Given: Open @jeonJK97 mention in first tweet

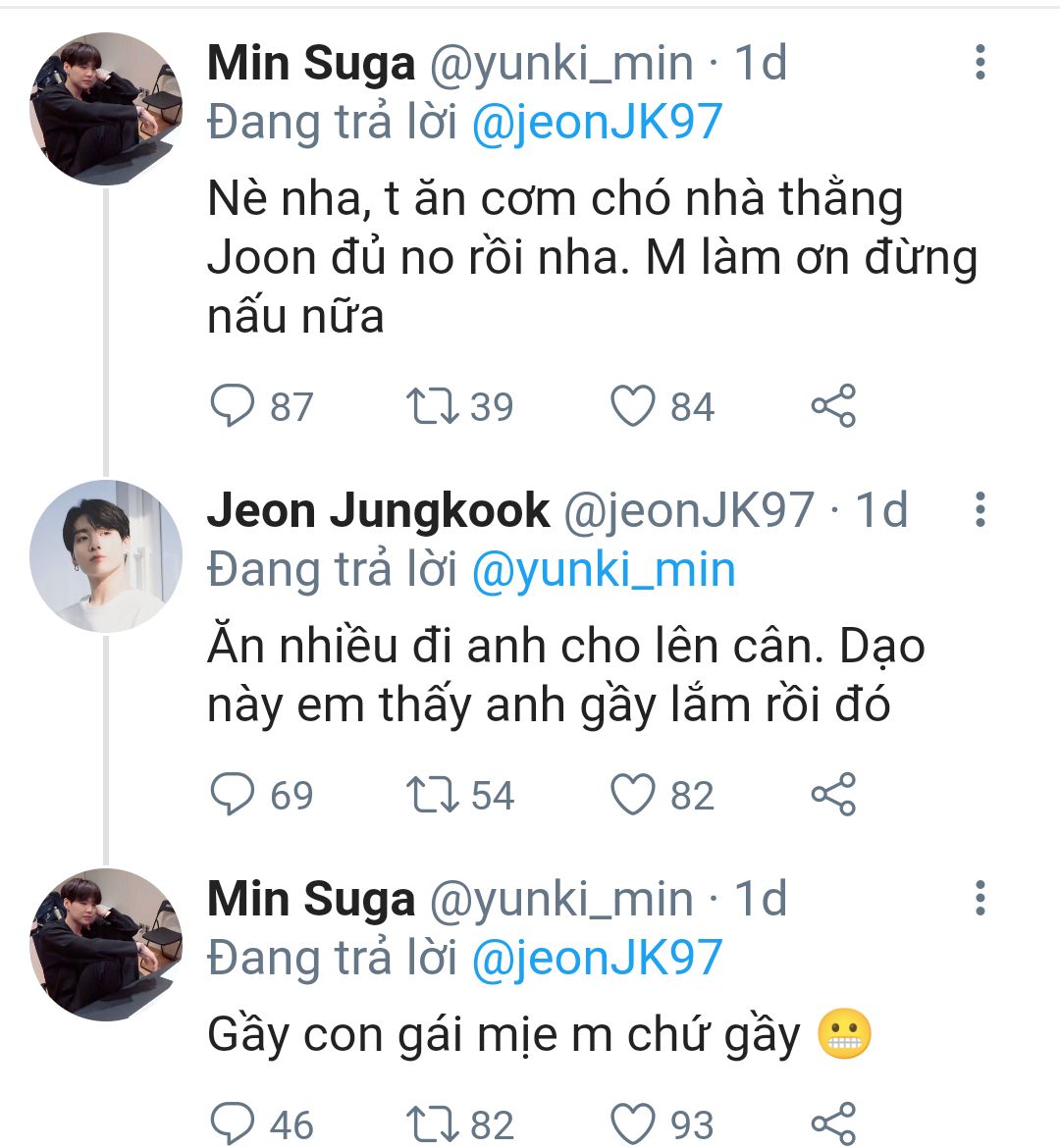Looking at the screenshot, I should click(597, 124).
